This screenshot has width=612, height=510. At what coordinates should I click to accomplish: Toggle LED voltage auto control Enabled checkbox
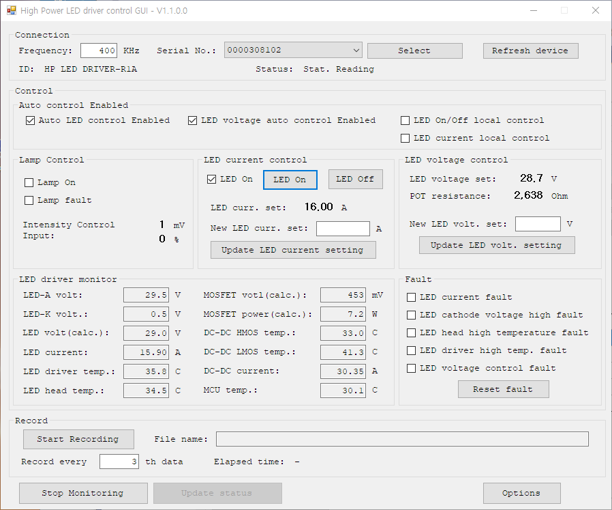[x=192, y=121]
